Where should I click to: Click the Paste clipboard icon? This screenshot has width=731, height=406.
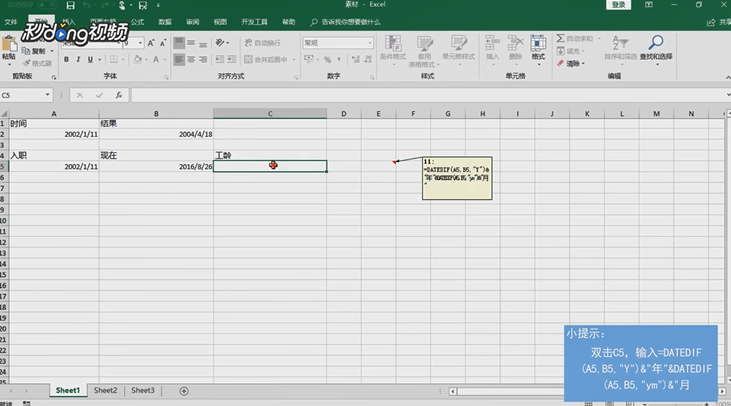(8, 45)
